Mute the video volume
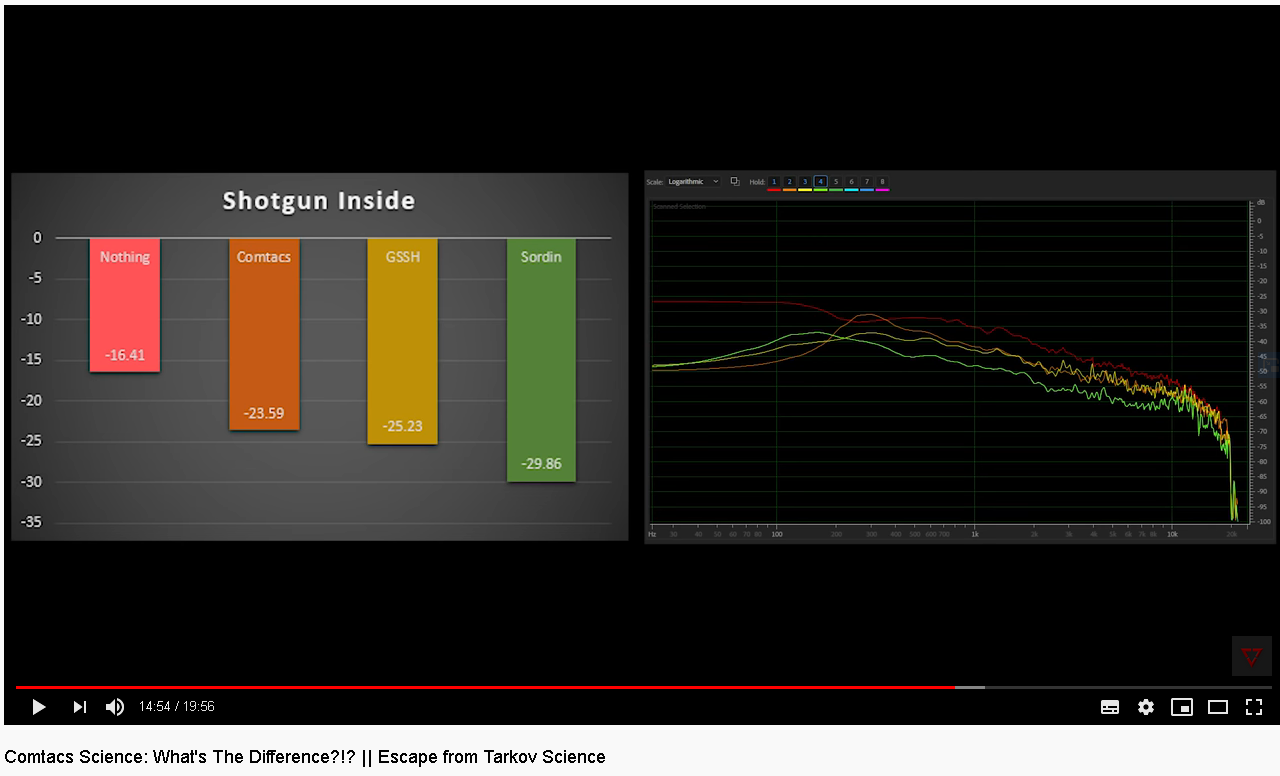The width and height of the screenshot is (1280, 776). tap(115, 707)
